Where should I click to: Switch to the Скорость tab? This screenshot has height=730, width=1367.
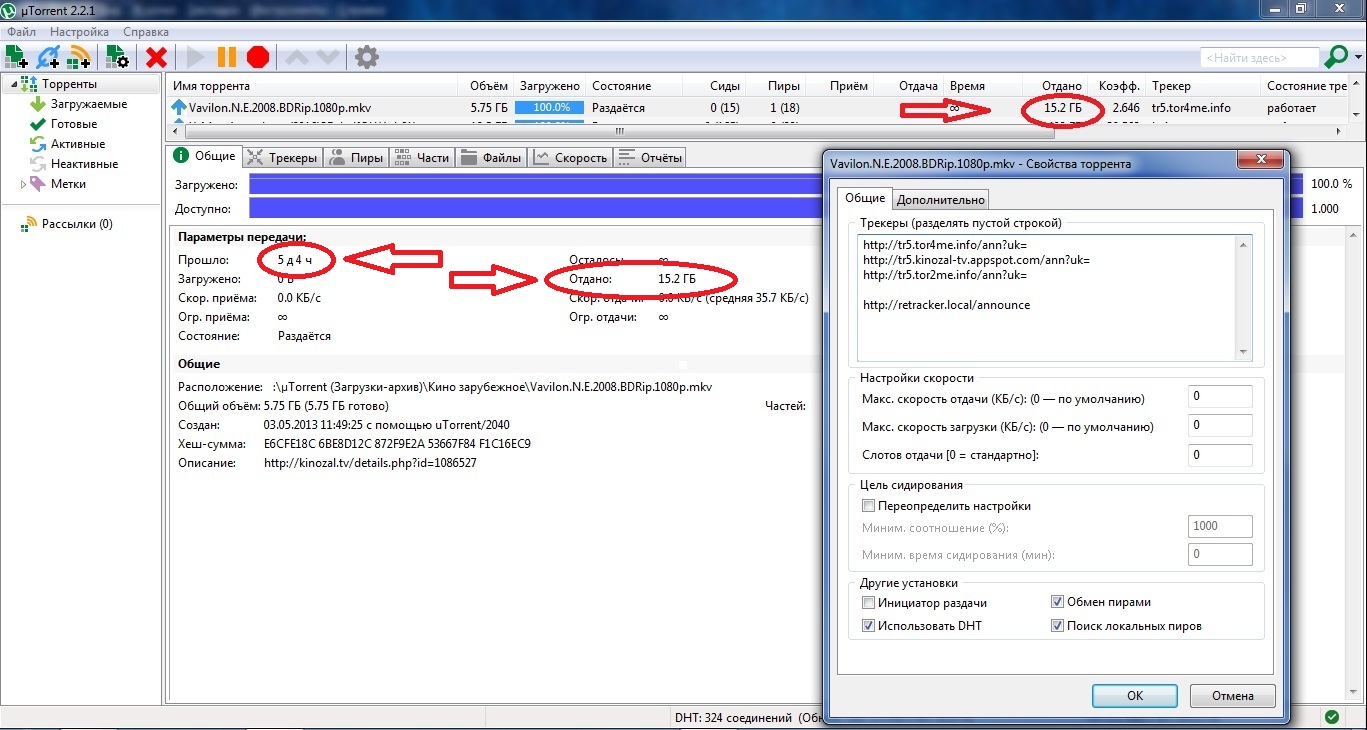coord(570,157)
